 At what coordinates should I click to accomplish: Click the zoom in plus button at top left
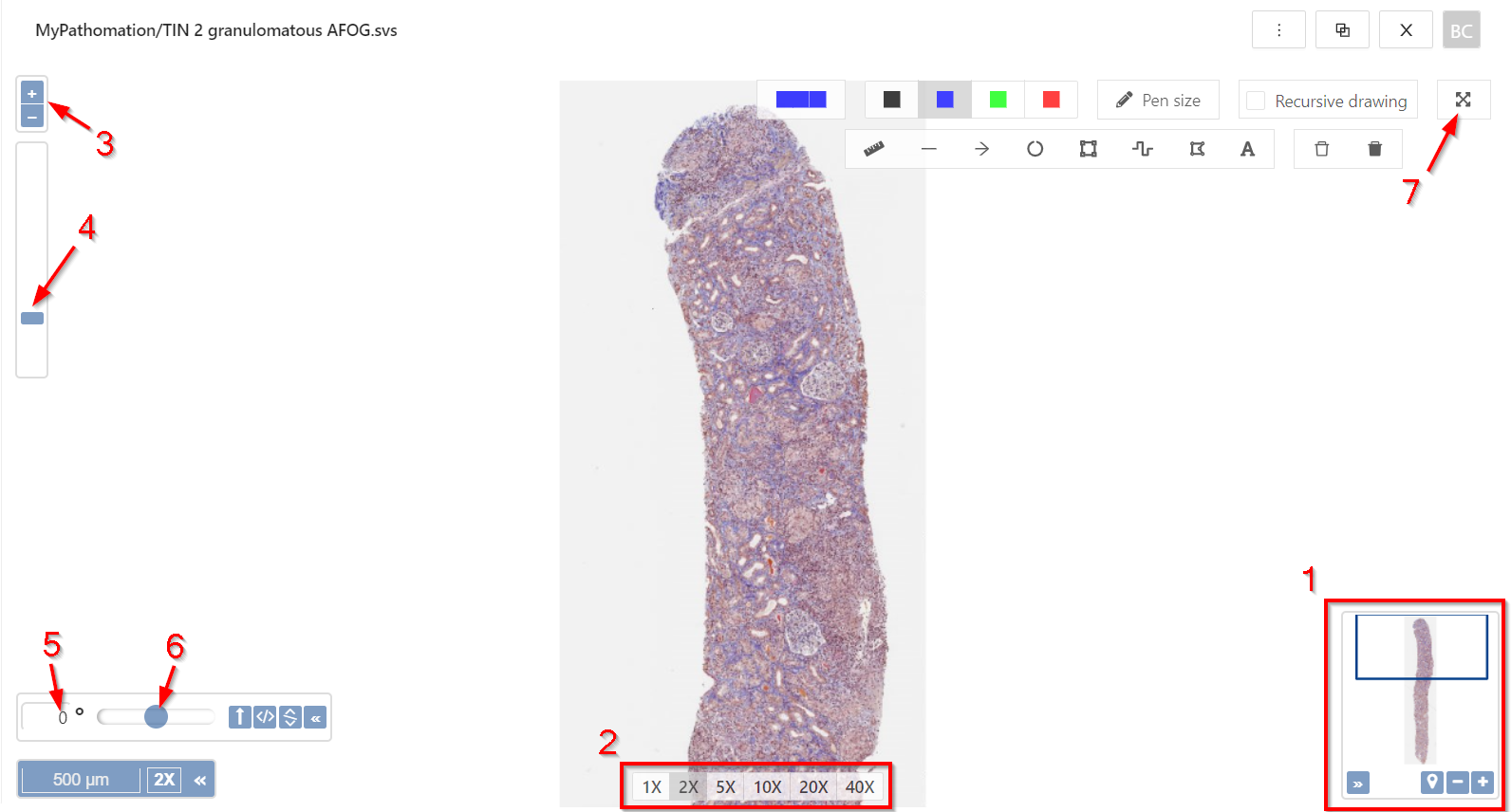(x=32, y=93)
